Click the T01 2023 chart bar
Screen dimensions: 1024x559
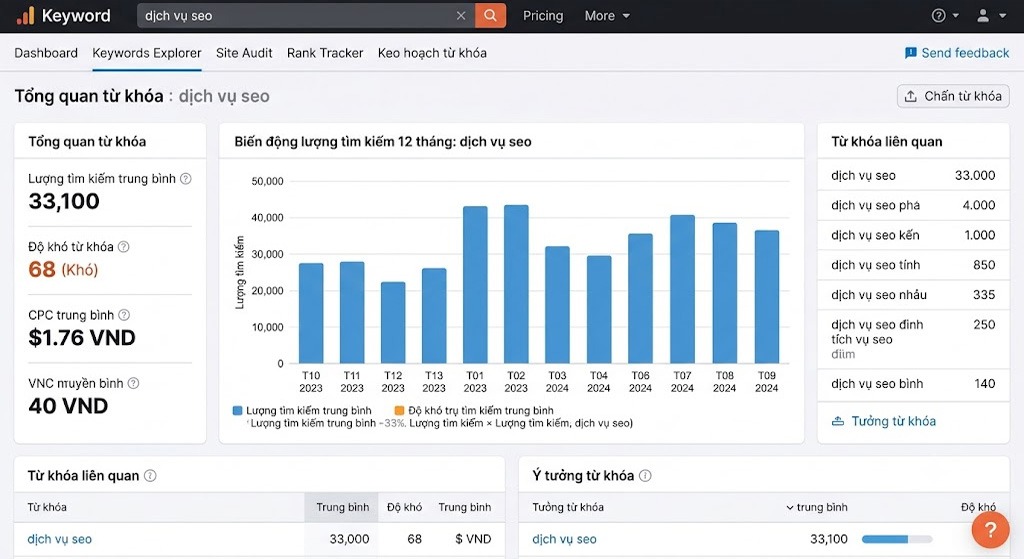pyautogui.click(x=475, y=285)
